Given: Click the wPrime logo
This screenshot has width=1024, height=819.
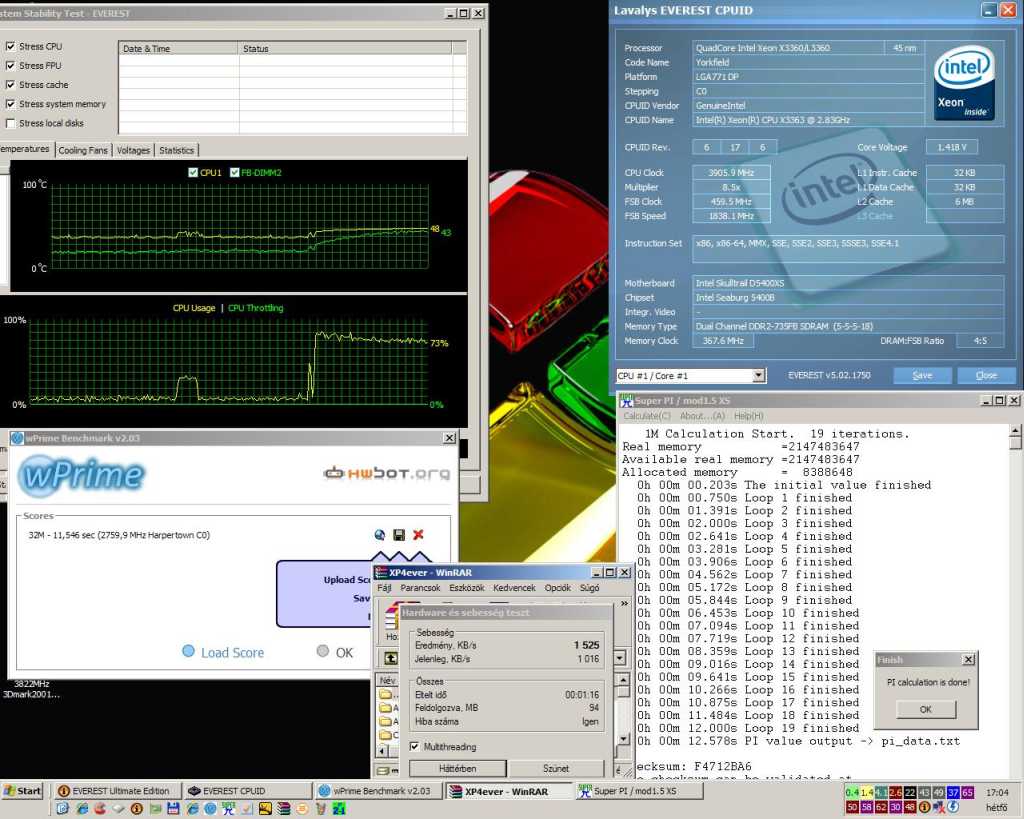Looking at the screenshot, I should (x=82, y=475).
